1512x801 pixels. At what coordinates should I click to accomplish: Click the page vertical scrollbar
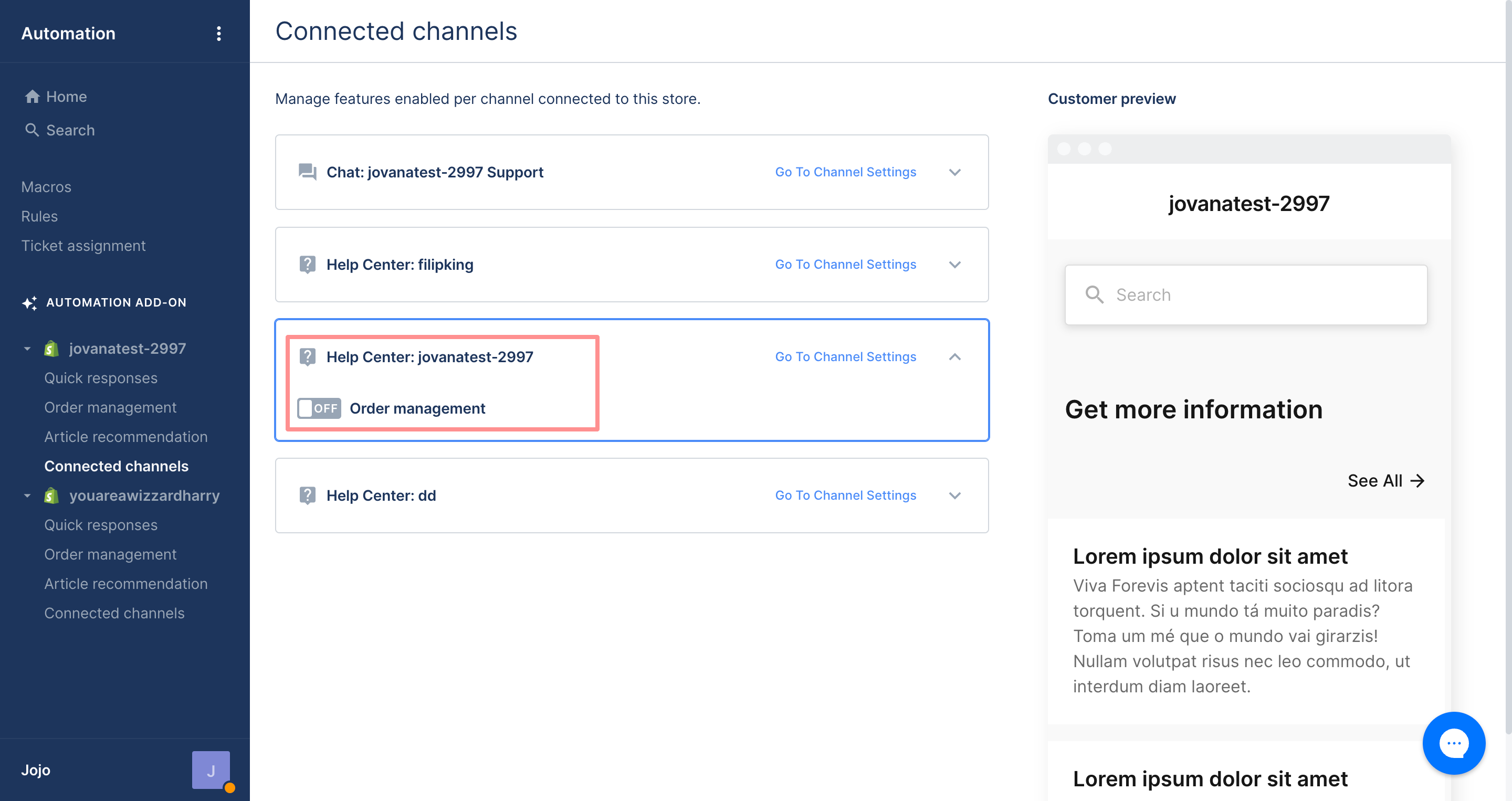click(1508, 367)
